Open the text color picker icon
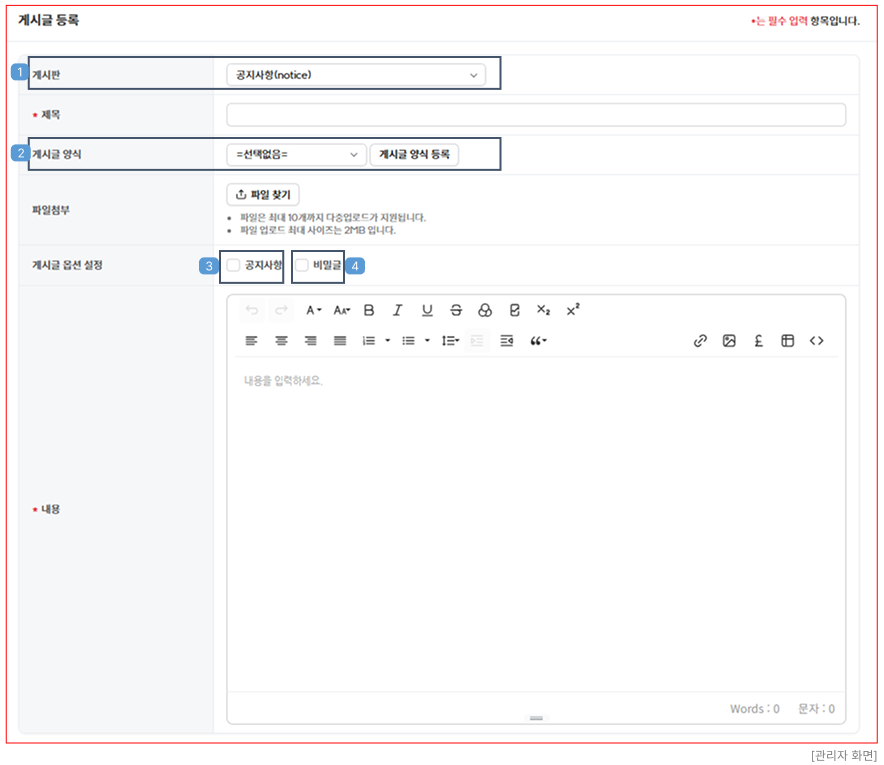Viewport: 884px width, 765px height. tap(485, 310)
